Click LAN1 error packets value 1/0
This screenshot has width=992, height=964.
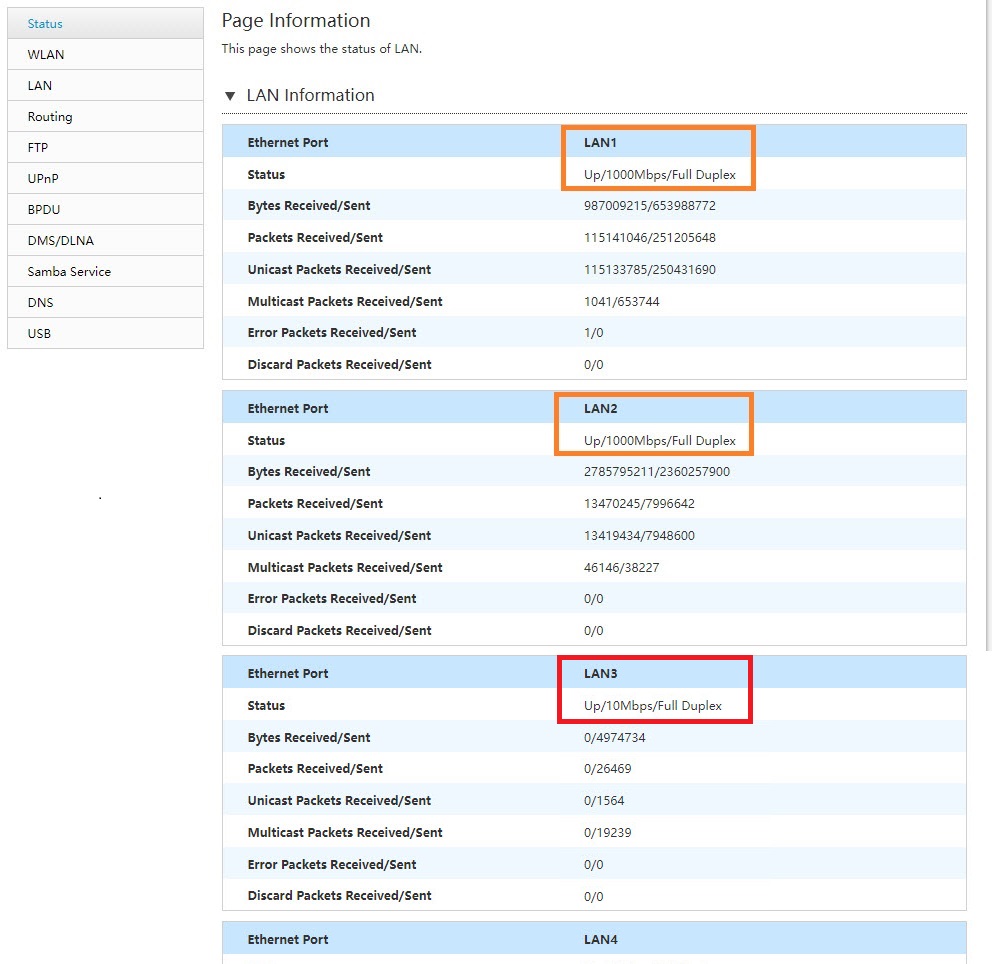coord(593,333)
